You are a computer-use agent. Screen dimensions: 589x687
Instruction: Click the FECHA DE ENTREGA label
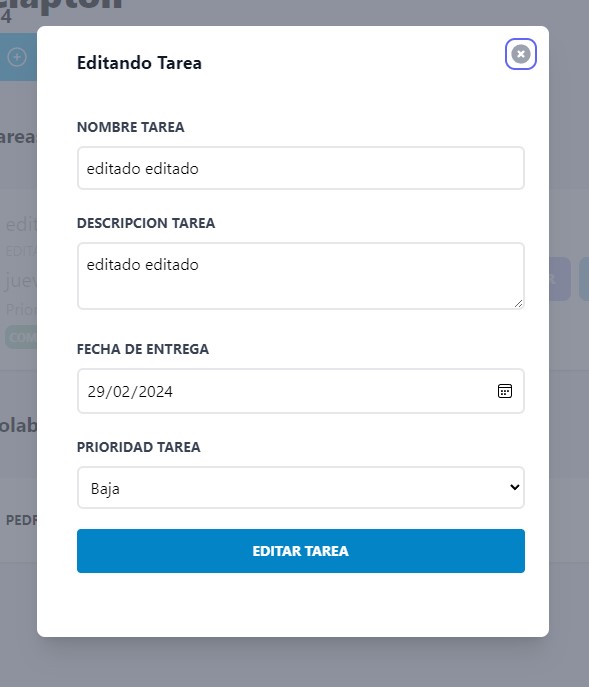coord(143,349)
